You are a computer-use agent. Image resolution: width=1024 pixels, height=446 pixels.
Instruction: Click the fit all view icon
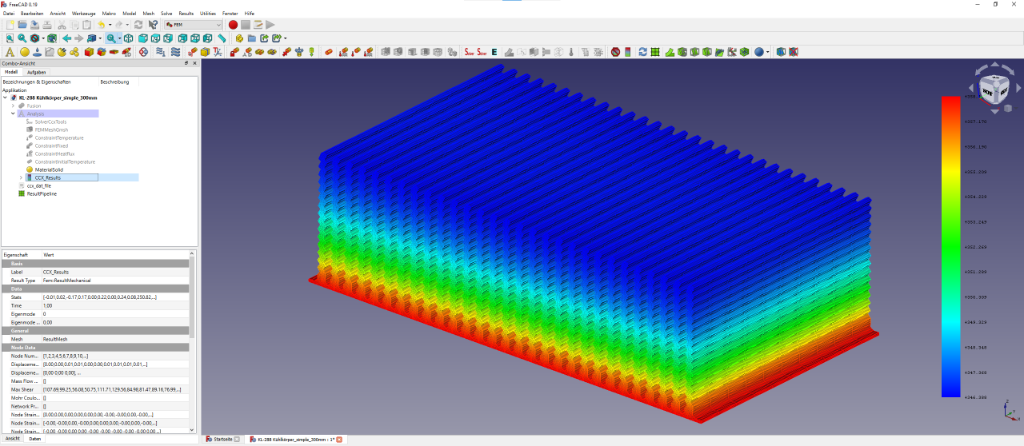coord(9,38)
